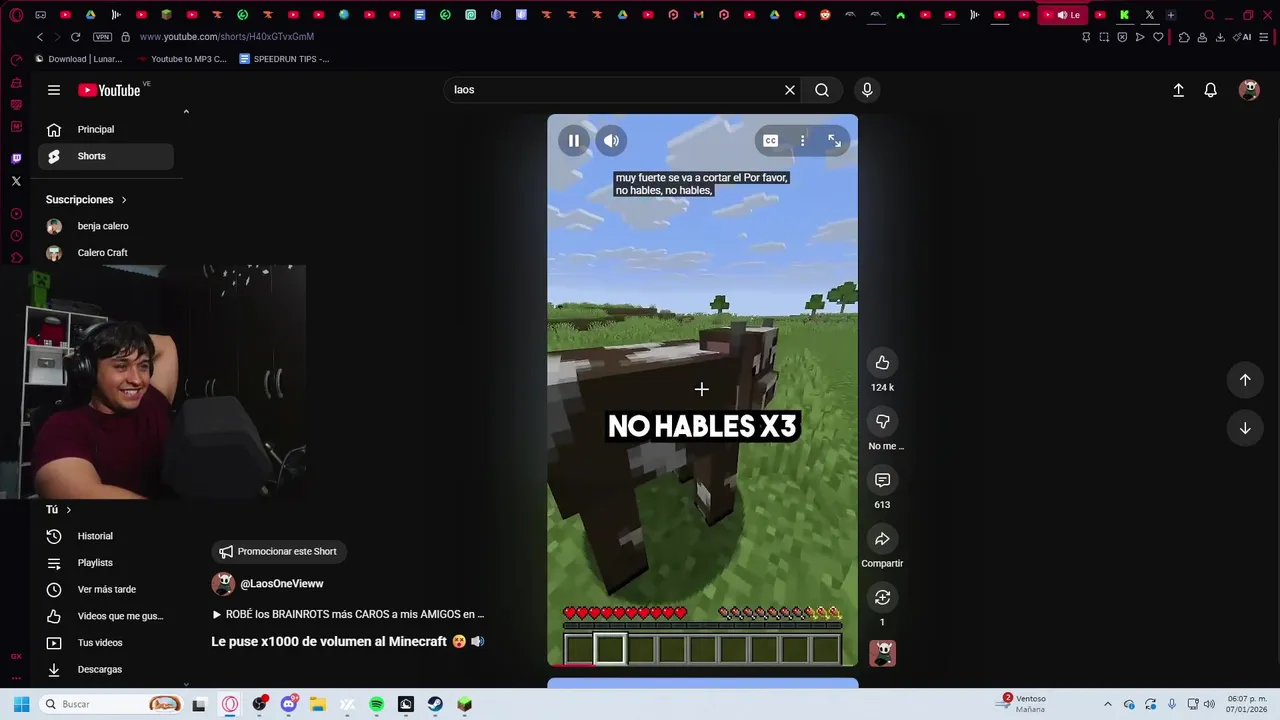Image resolution: width=1280 pixels, height=720 pixels.
Task: Open benja calero channel subscription
Action: pyautogui.click(x=105, y=226)
